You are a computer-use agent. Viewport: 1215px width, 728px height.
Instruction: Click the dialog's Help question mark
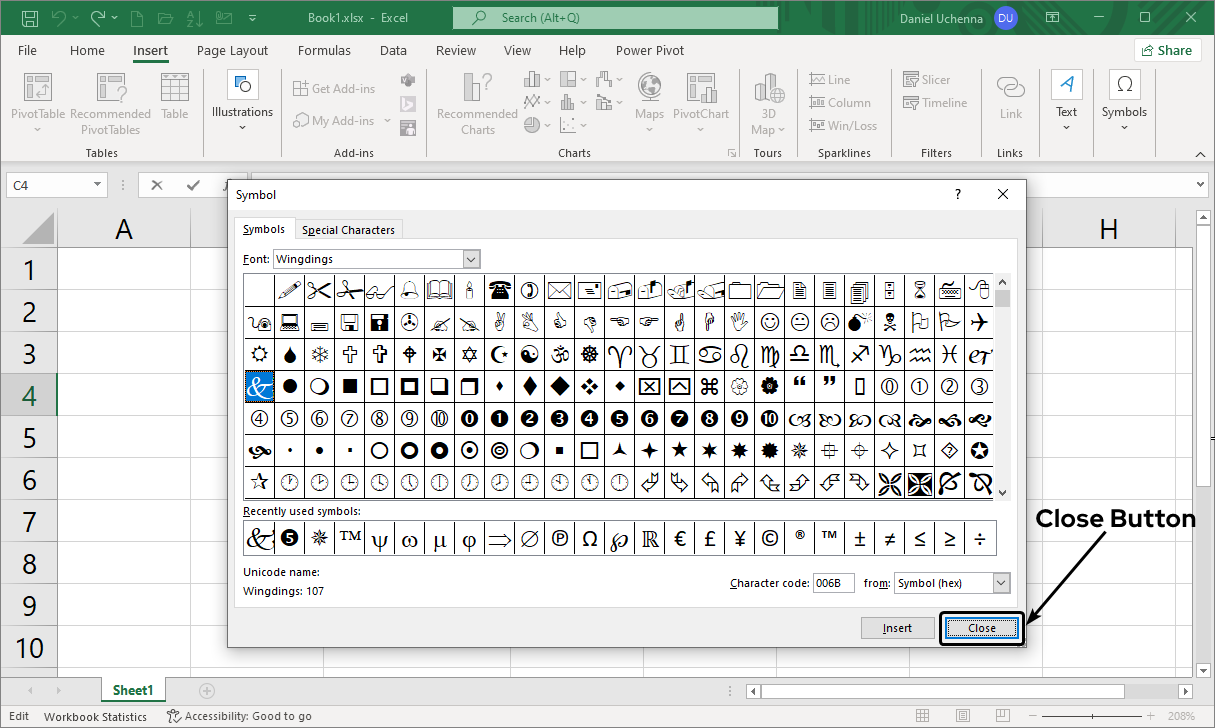[957, 195]
